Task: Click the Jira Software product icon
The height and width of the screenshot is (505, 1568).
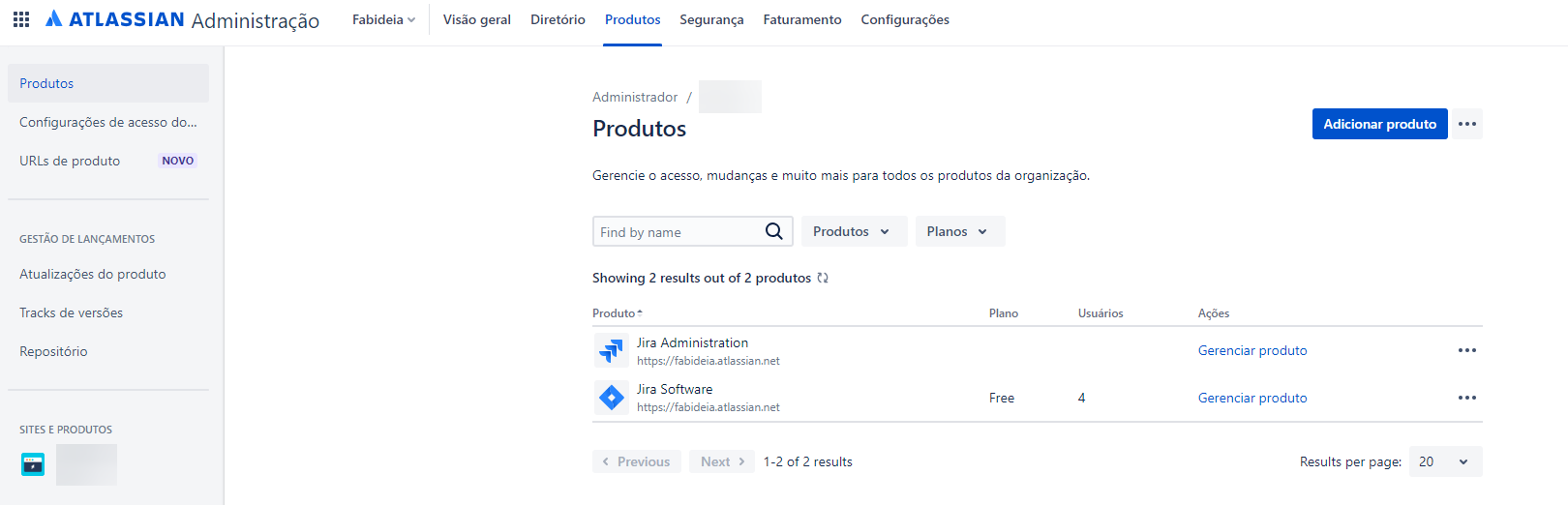Action: [x=612, y=398]
